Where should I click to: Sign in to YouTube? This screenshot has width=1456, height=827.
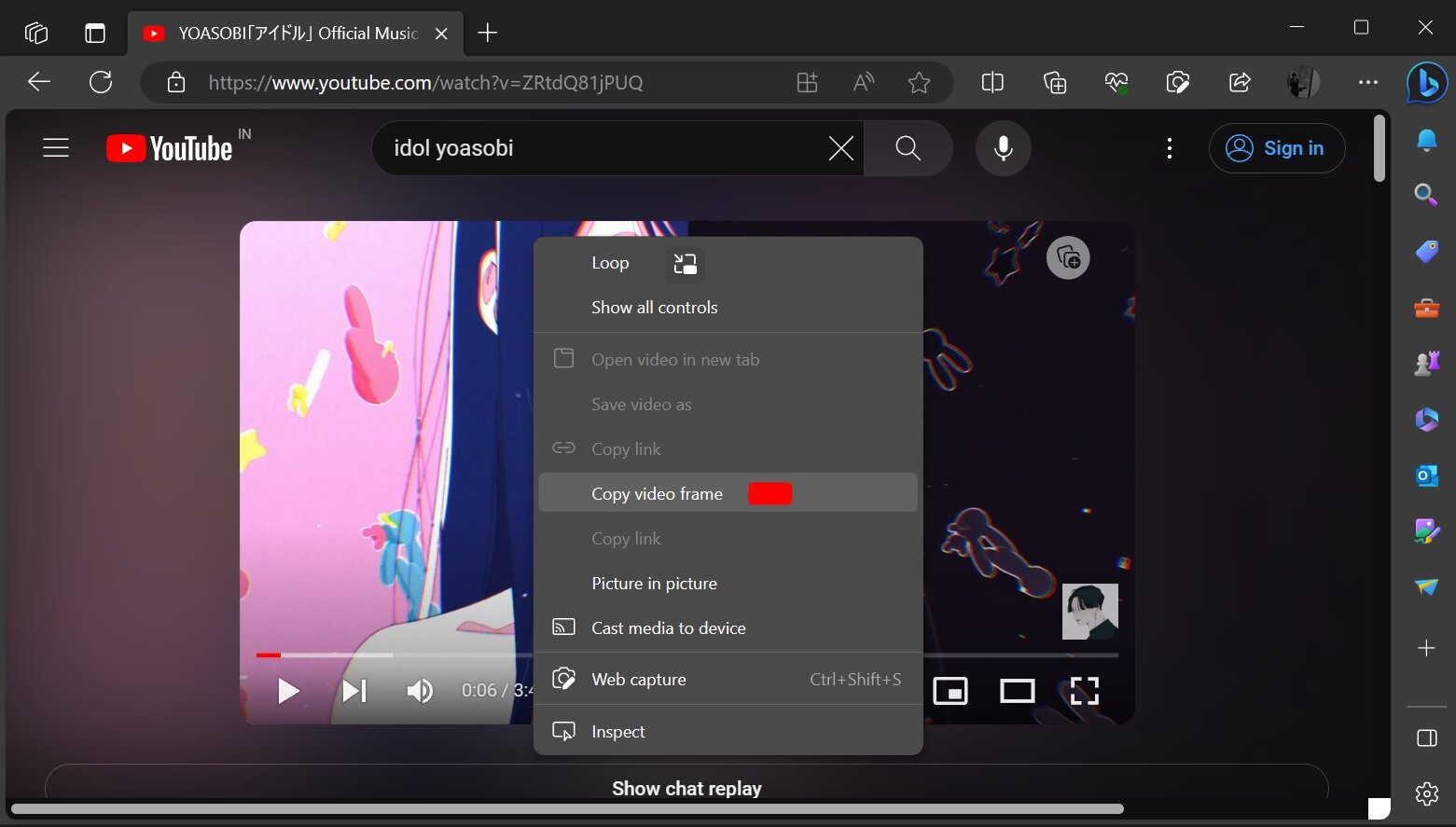(x=1277, y=148)
